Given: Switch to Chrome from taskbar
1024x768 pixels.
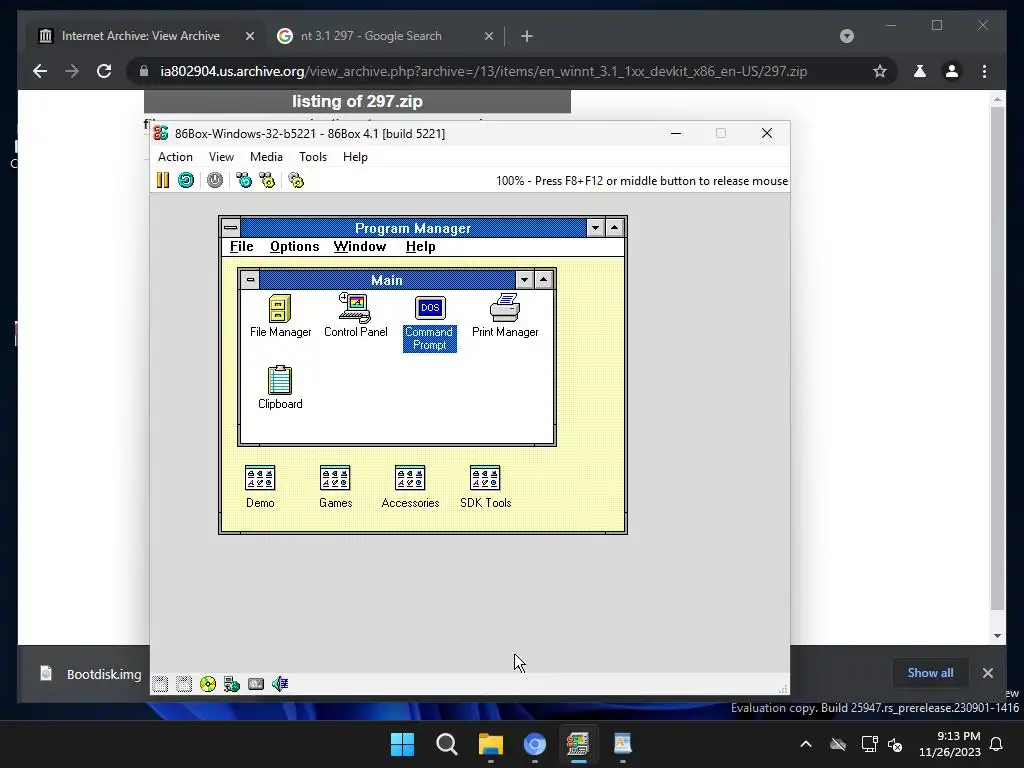Looking at the screenshot, I should [535, 744].
